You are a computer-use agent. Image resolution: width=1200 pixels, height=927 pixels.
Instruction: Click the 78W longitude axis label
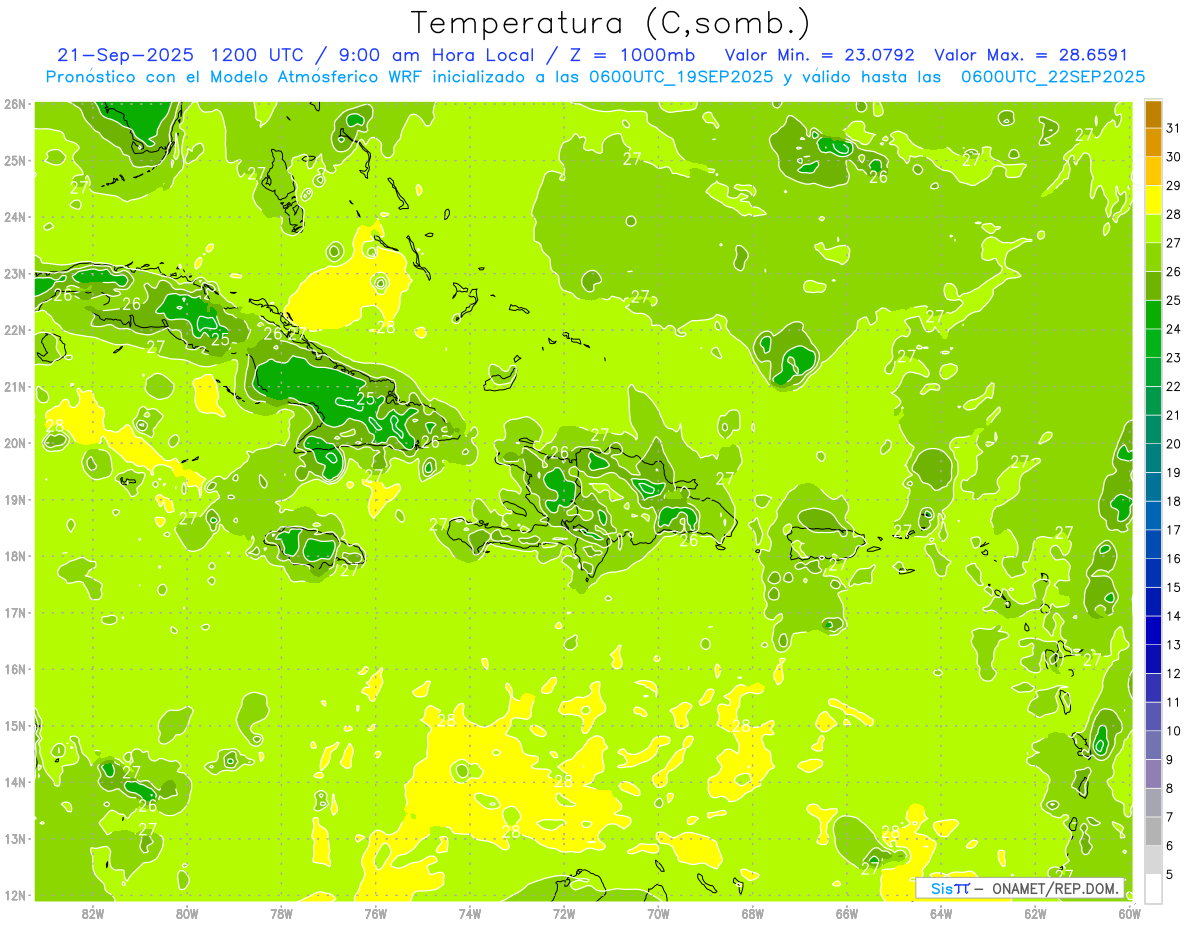[x=281, y=913]
